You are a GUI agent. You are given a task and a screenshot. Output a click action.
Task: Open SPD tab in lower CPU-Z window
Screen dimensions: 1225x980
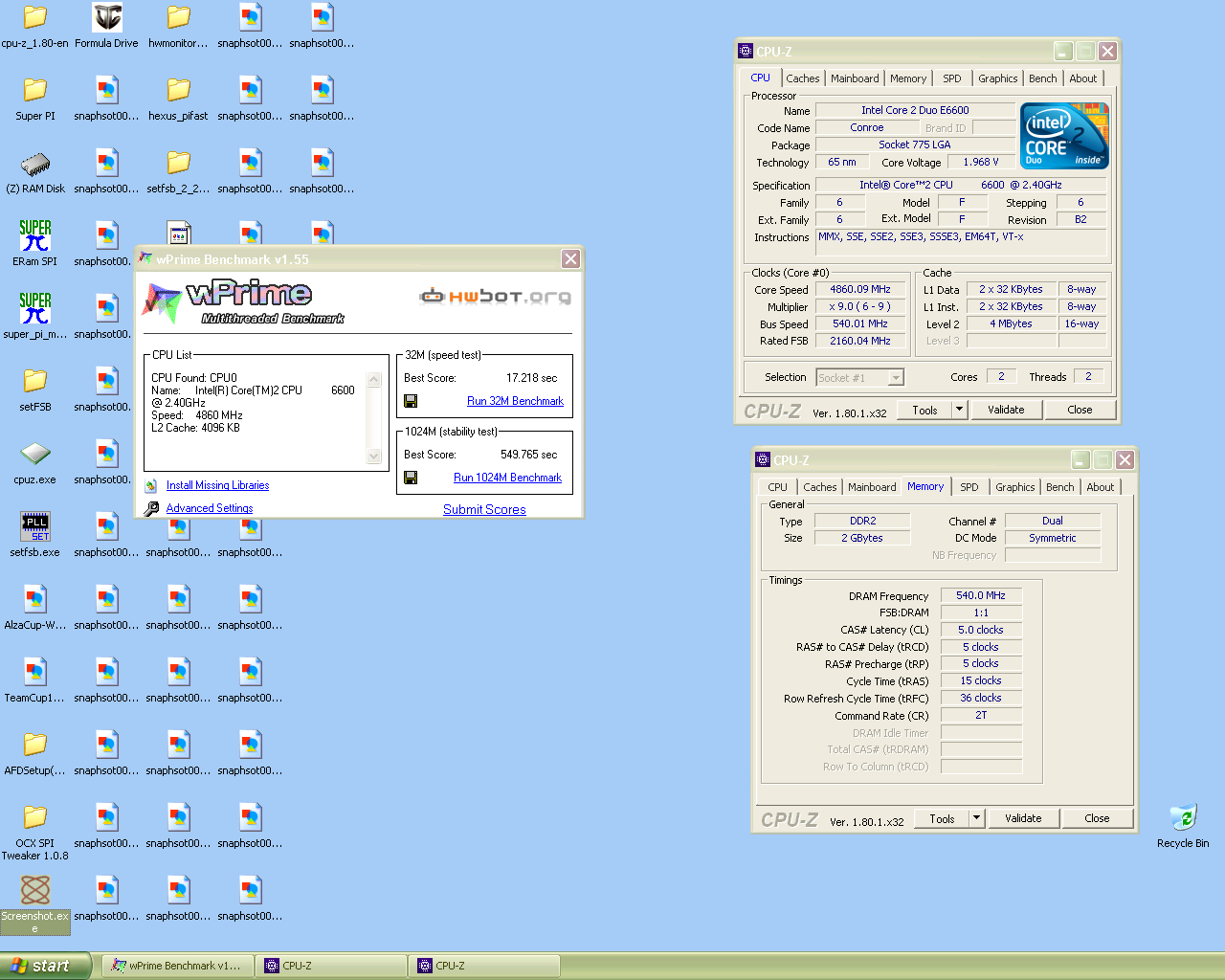[x=969, y=487]
